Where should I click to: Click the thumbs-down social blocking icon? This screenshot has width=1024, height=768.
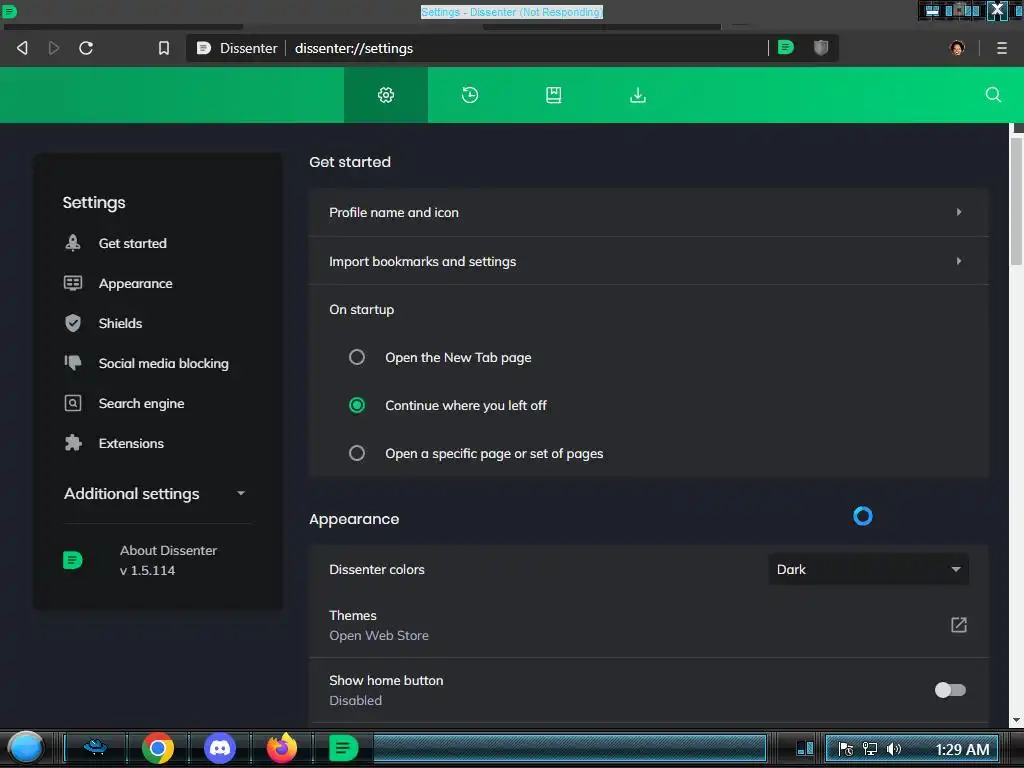tap(73, 362)
